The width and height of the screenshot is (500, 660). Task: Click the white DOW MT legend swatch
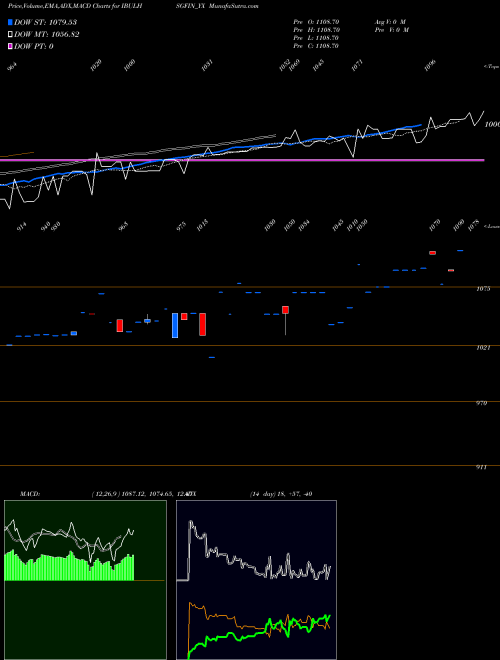tap(10, 35)
